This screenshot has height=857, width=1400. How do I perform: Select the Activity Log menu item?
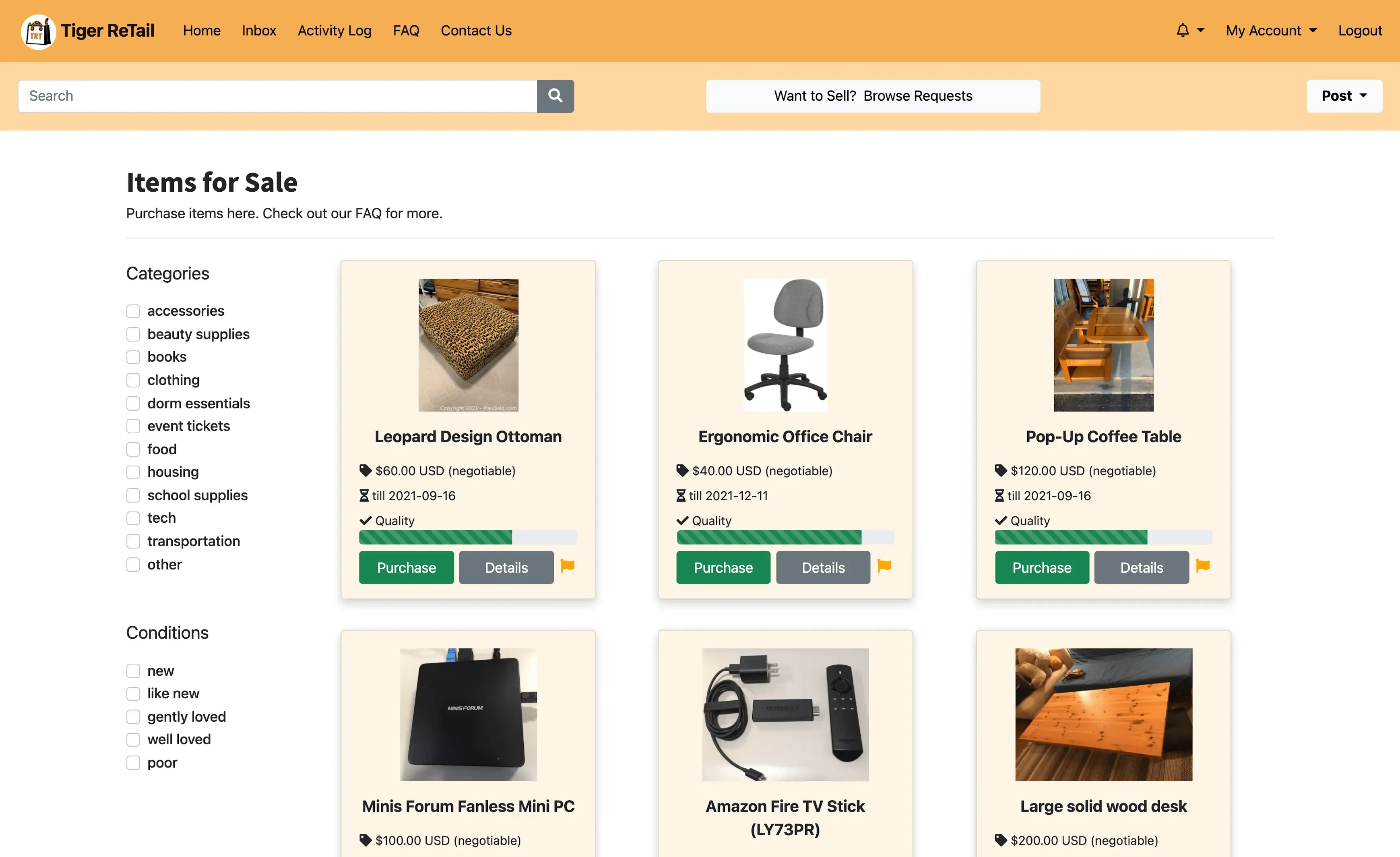[x=334, y=29]
